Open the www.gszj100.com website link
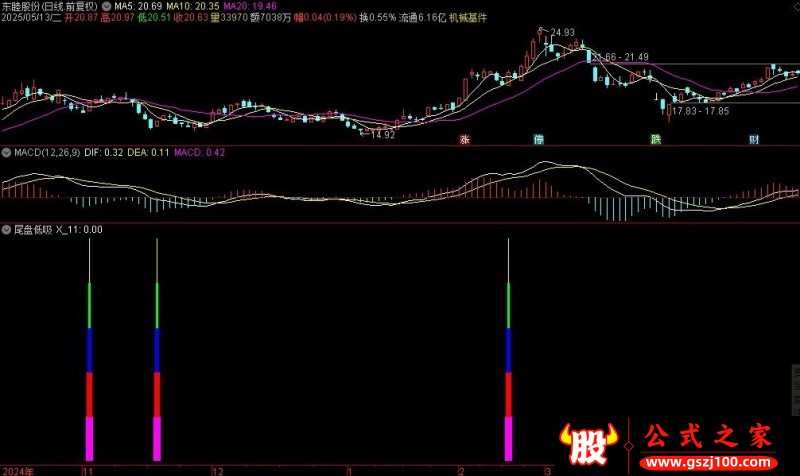Viewport: 800px width, 476px height. [708, 462]
